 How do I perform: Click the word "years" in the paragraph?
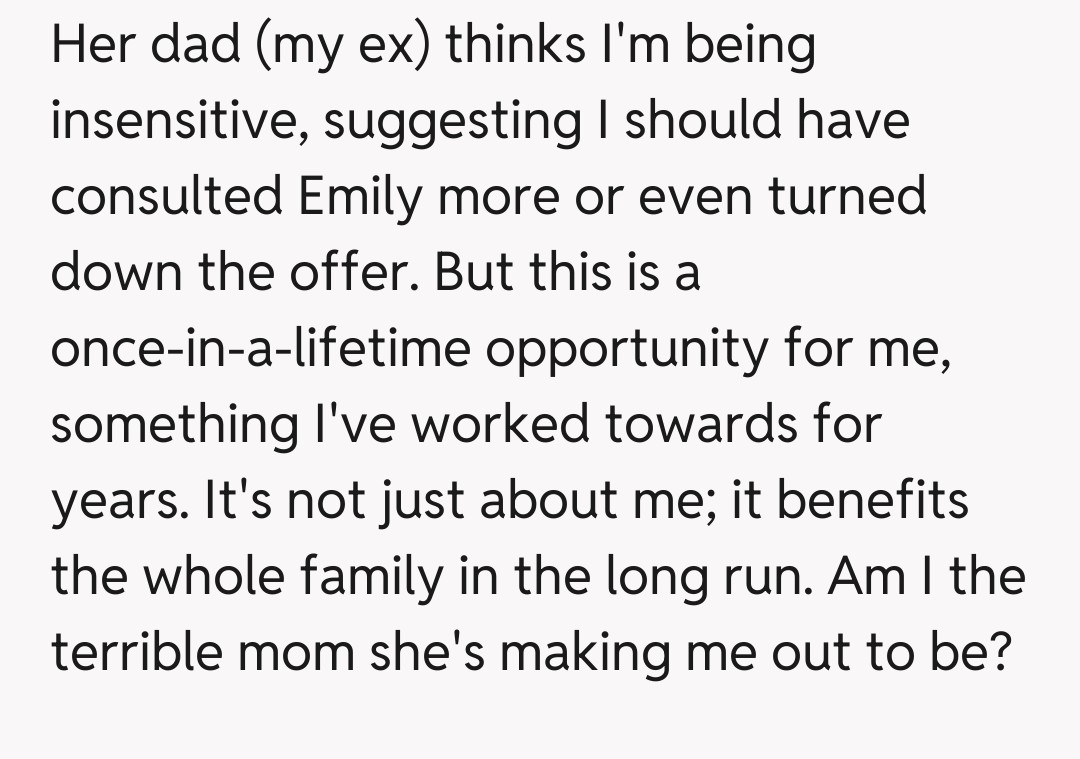tap(117, 502)
